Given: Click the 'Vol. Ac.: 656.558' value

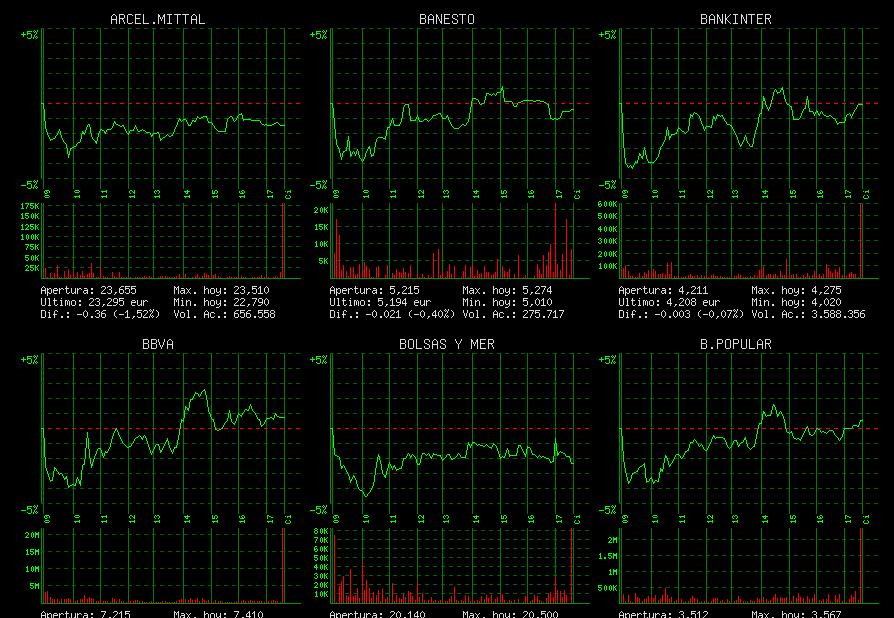Looking at the screenshot, I should 224,315.
